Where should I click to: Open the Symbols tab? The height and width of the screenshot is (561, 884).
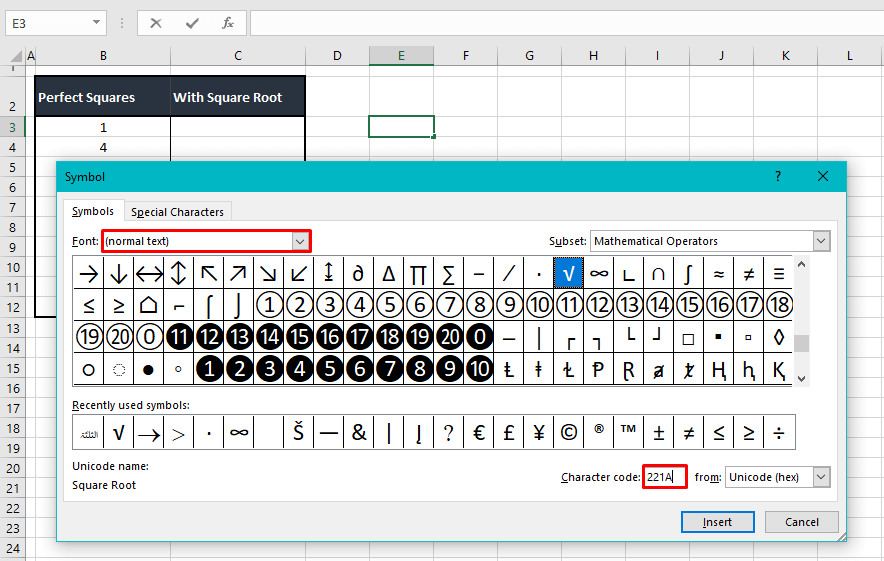(93, 212)
